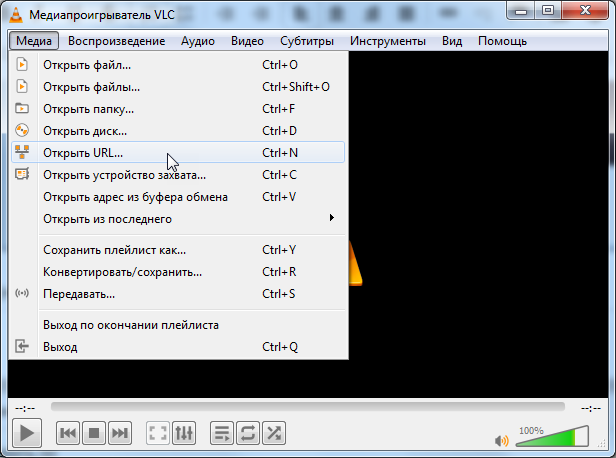Open the Помощь menu
This screenshot has width=616, height=458.
[x=502, y=41]
